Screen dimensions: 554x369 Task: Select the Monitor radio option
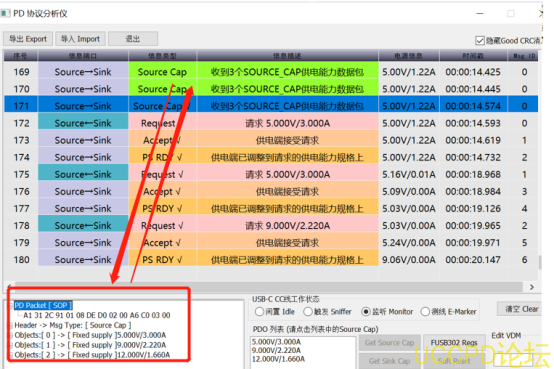(x=366, y=311)
